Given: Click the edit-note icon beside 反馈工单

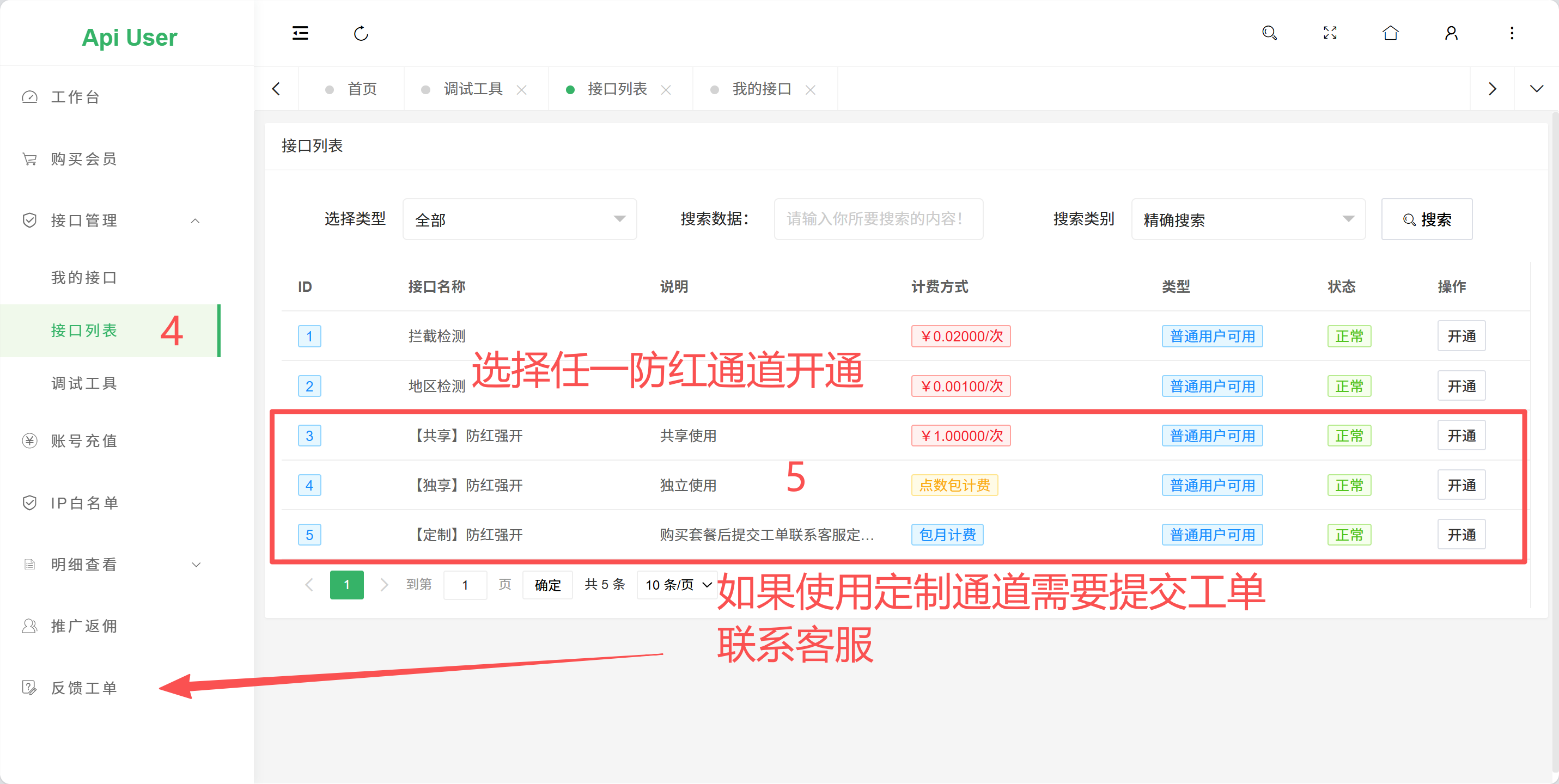Looking at the screenshot, I should (29, 687).
